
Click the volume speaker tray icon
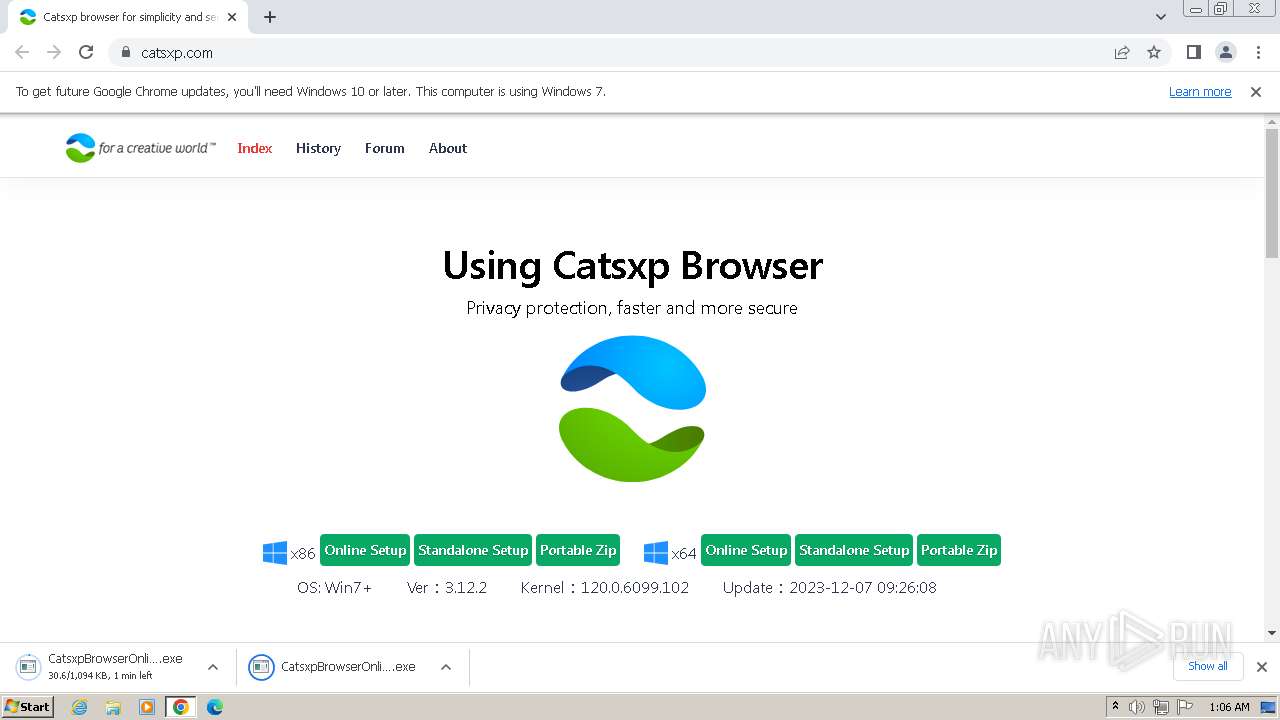[x=1136, y=707]
